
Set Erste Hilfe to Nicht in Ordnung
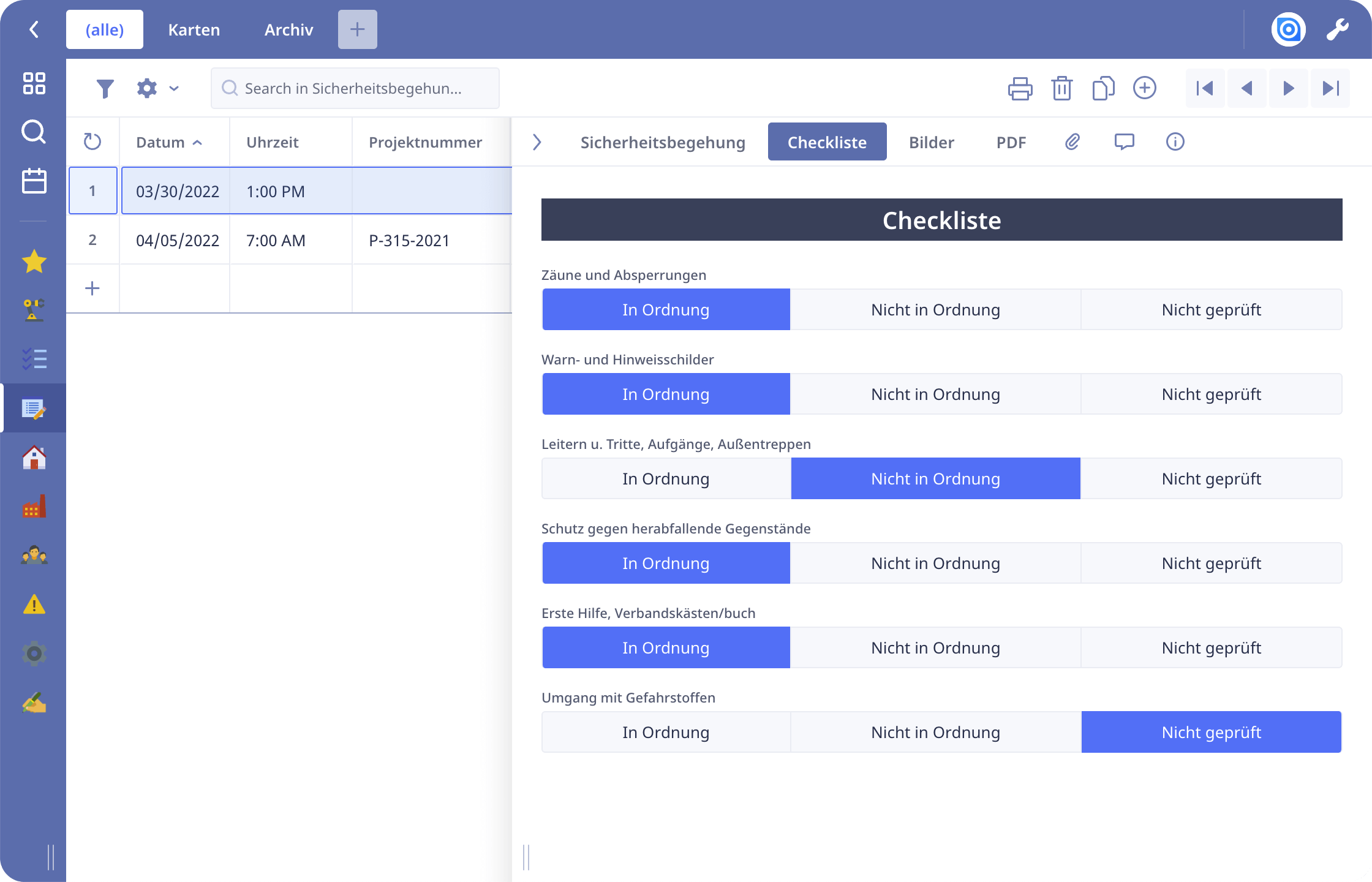(x=935, y=648)
